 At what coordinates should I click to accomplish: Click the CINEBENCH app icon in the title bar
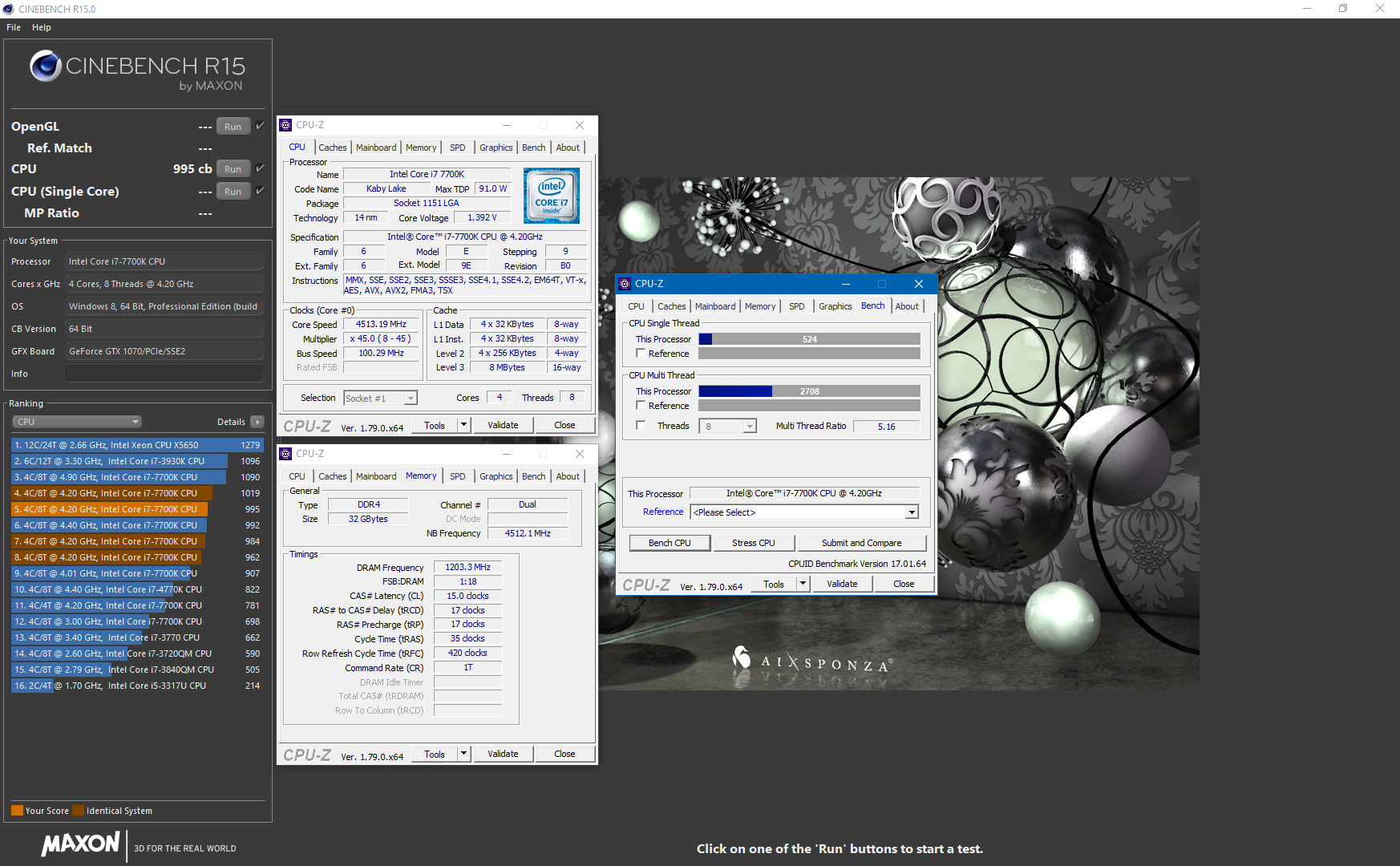pos(8,9)
